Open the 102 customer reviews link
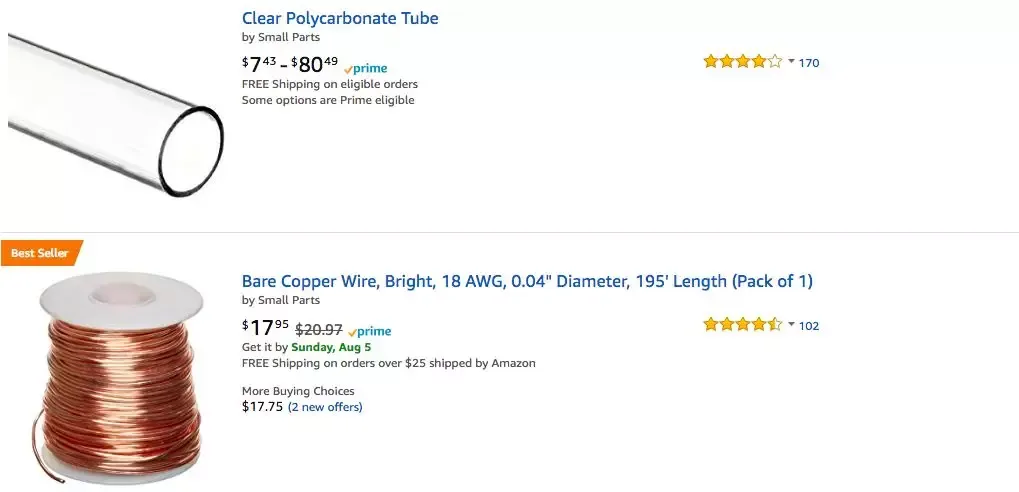This screenshot has height=492, width=1019. click(809, 326)
